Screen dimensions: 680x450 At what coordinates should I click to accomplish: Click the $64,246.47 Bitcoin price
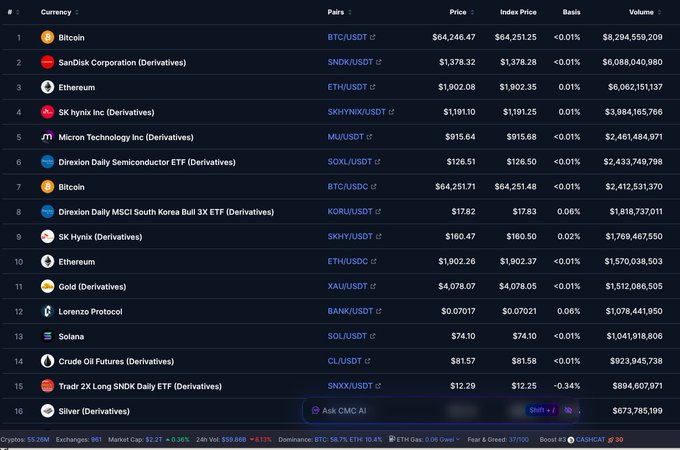point(454,37)
